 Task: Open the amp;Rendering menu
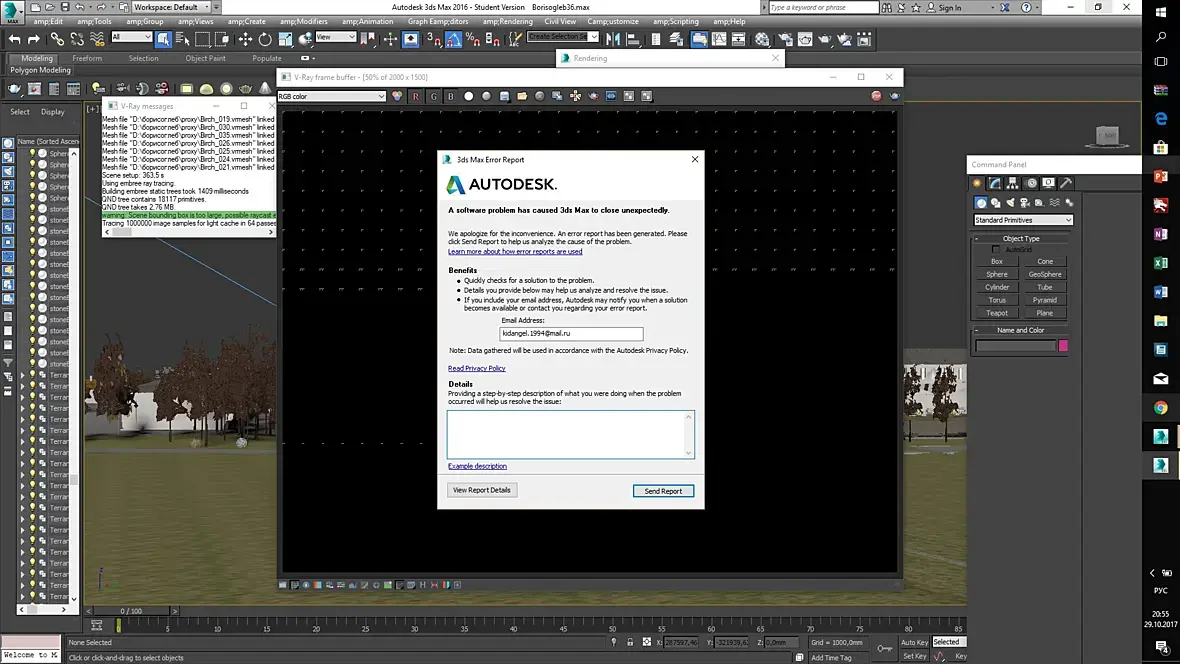(x=507, y=21)
